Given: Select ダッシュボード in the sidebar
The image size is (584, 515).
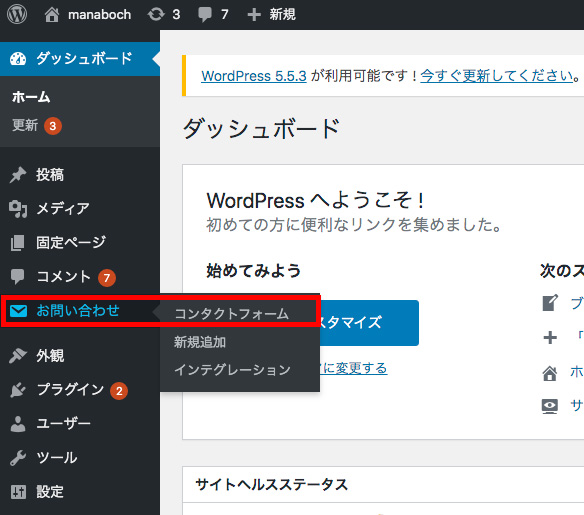Looking at the screenshot, I should coord(84,59).
